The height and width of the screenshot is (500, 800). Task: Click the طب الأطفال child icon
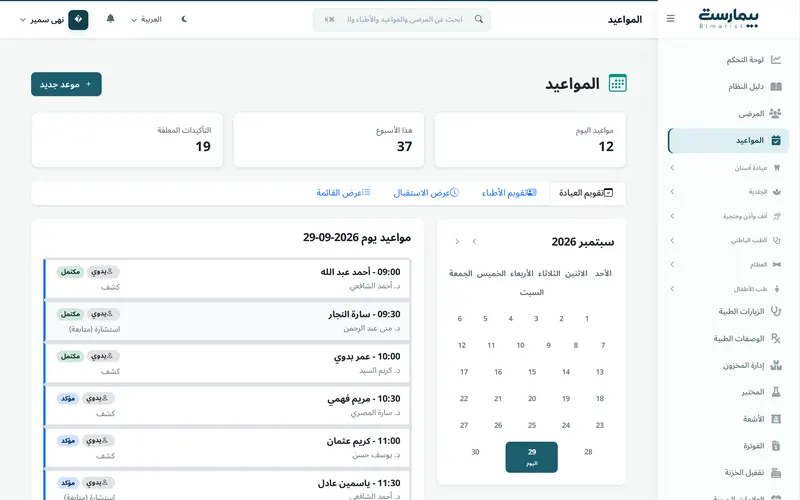(x=777, y=289)
